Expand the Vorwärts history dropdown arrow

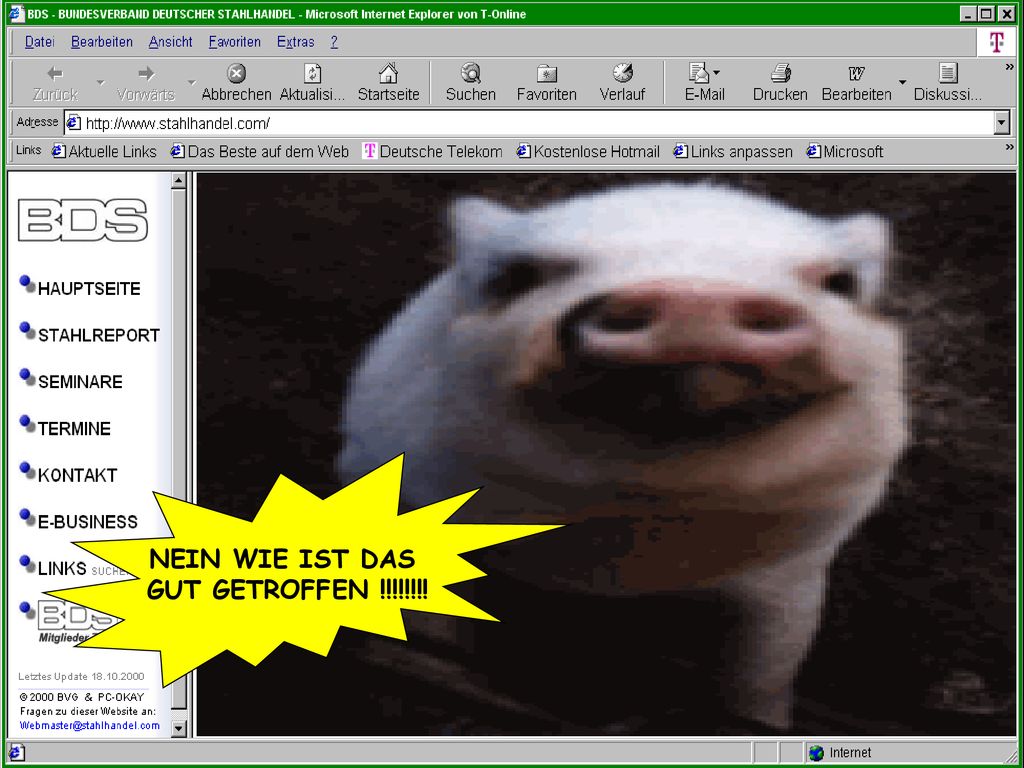pyautogui.click(x=191, y=82)
